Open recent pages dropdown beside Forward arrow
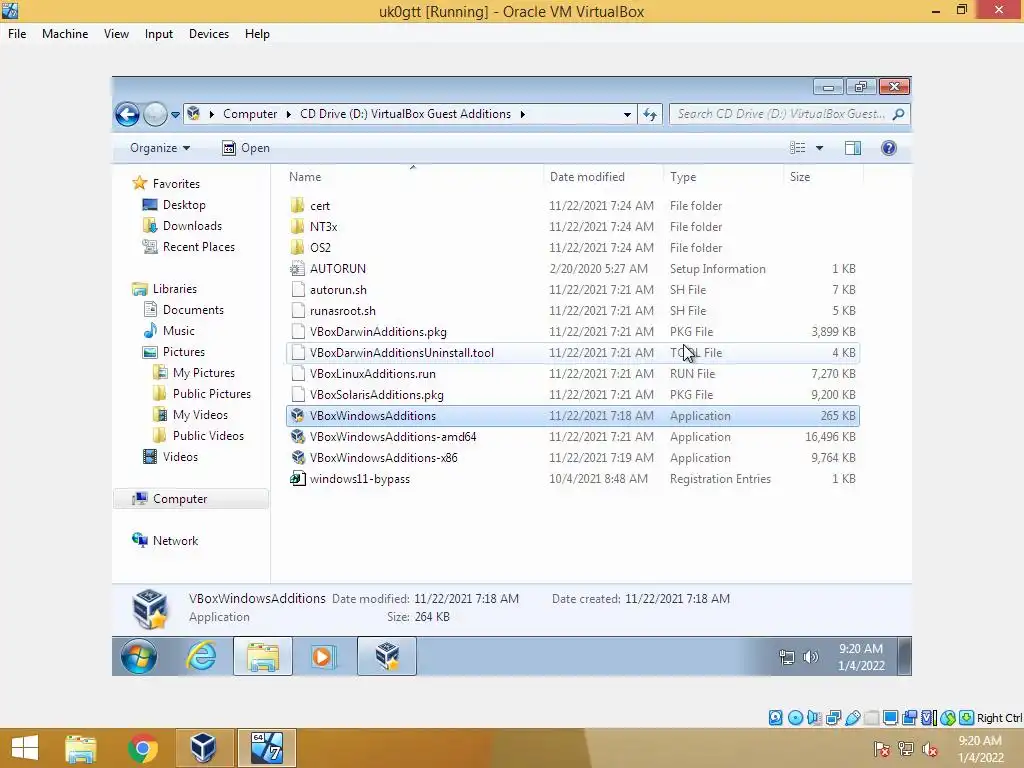 pos(175,115)
